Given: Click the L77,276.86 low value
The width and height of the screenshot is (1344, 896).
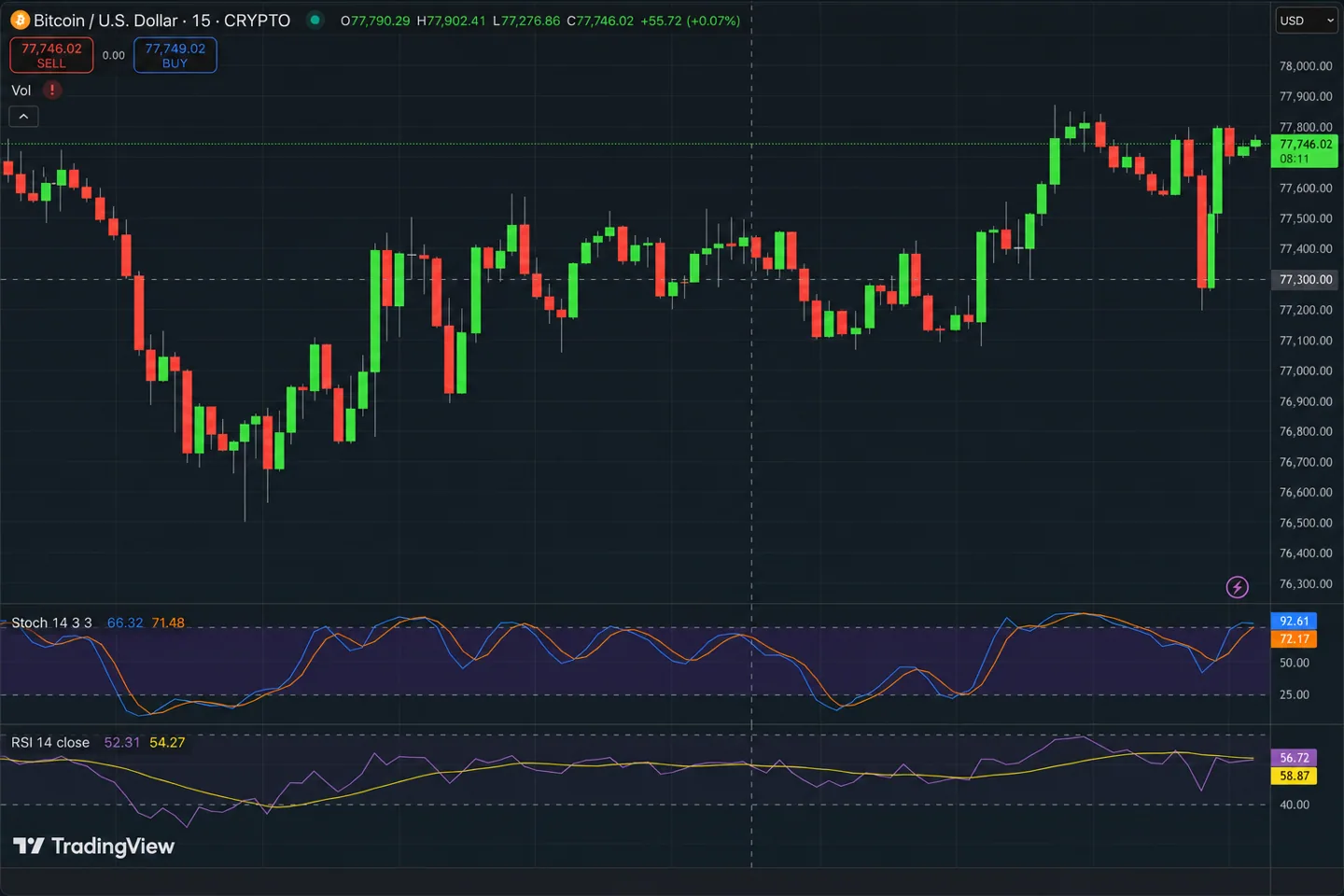Looking at the screenshot, I should point(526,21).
